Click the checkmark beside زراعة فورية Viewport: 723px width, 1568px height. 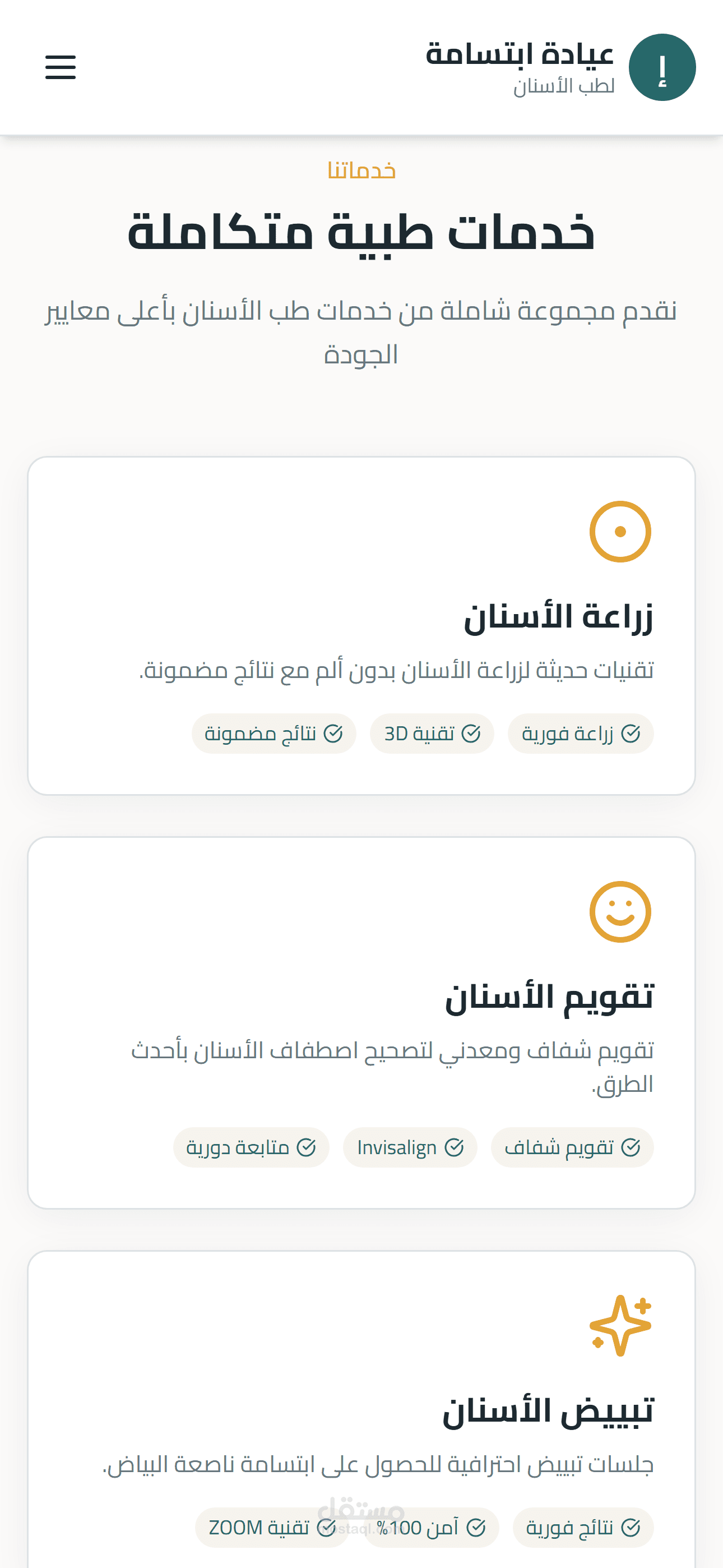(631, 734)
